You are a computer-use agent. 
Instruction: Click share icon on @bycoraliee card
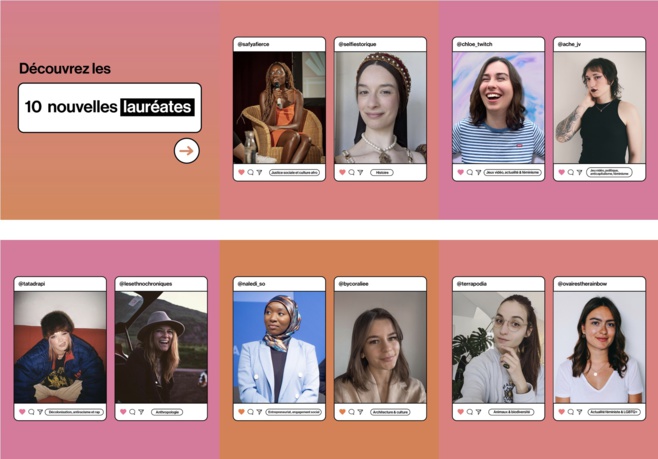360,411
